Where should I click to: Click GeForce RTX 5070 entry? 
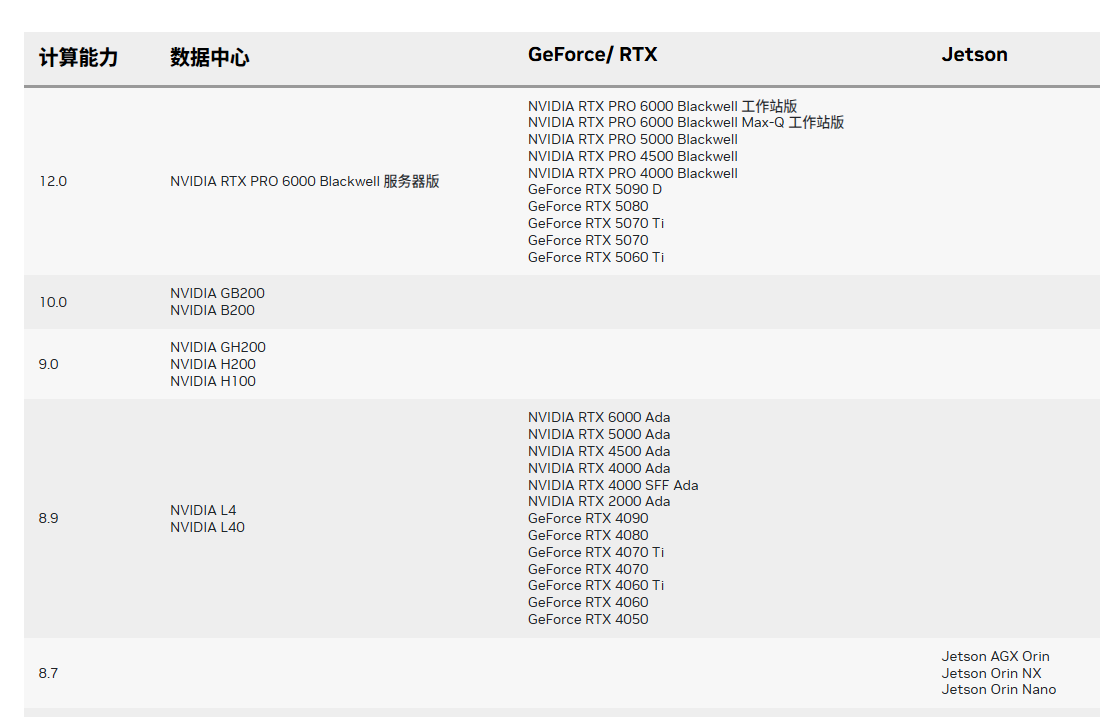[x=589, y=241]
